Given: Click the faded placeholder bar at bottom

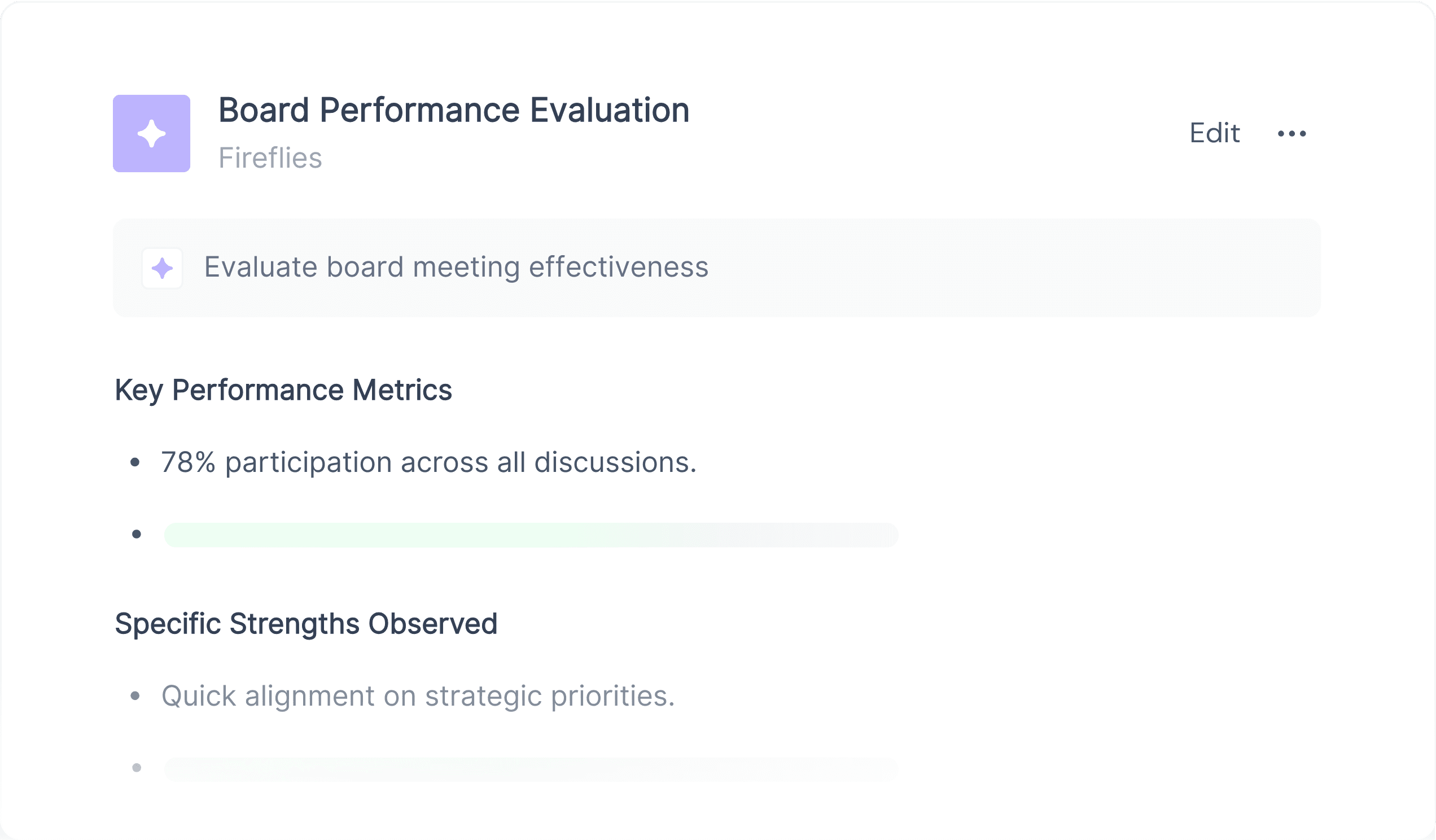Looking at the screenshot, I should point(531,769).
